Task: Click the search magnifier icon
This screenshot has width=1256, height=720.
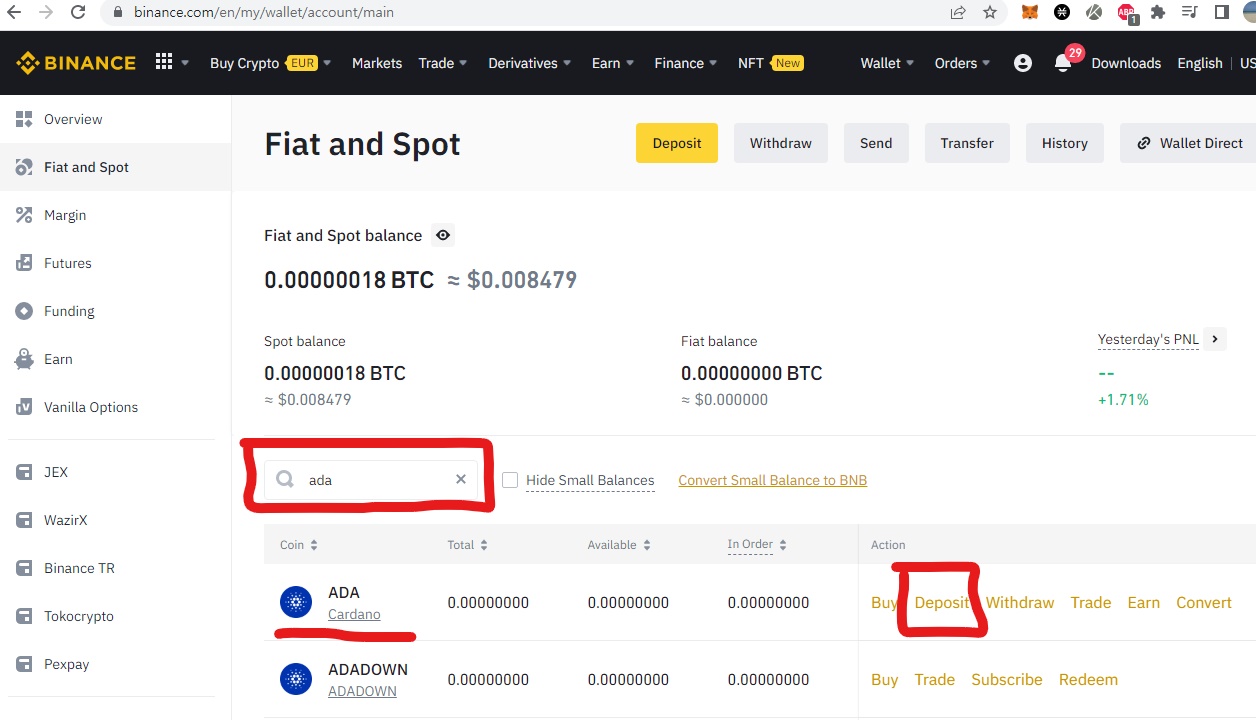Action: (285, 479)
